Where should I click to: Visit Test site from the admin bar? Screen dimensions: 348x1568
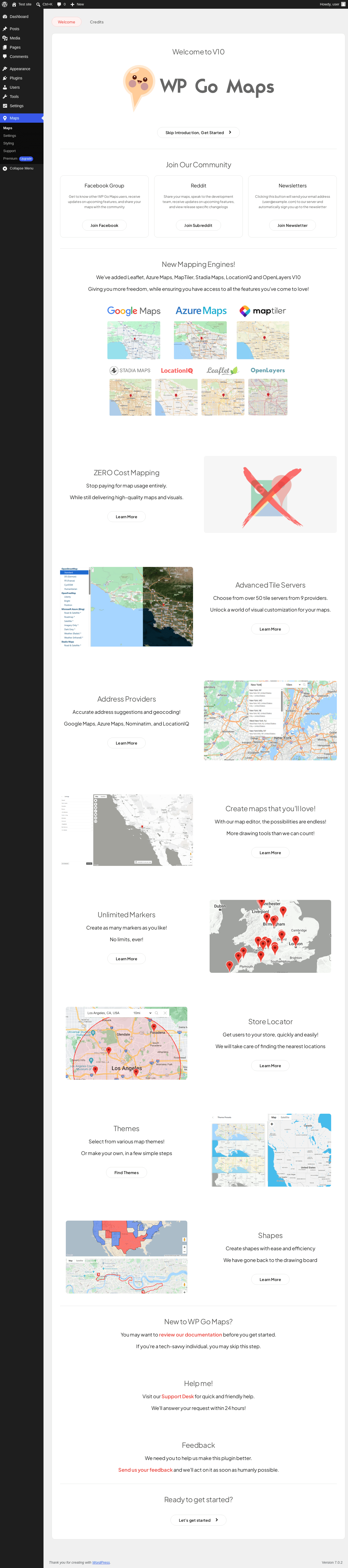click(x=22, y=4)
